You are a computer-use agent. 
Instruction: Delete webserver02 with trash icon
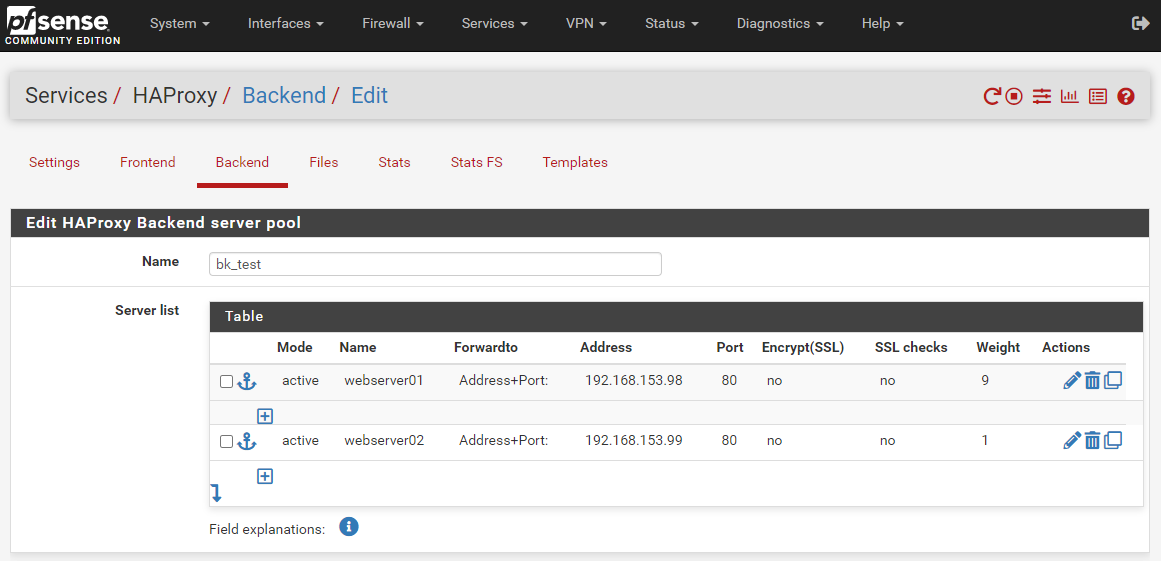coord(1092,441)
